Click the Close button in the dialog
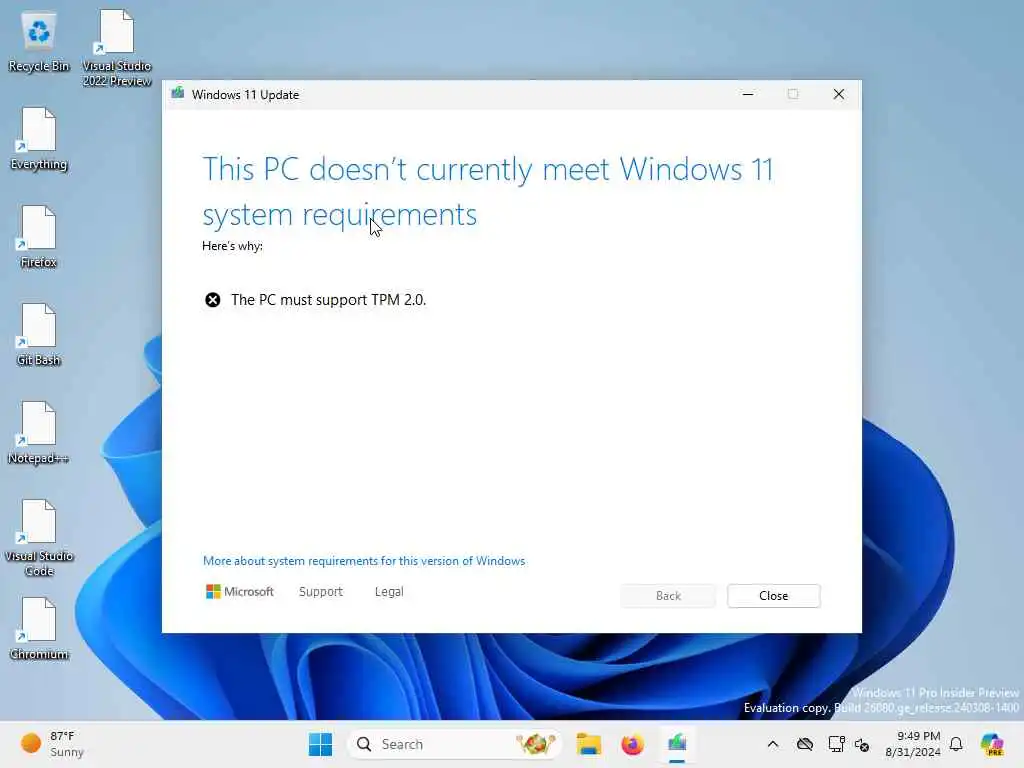This screenshot has height=768, width=1024. (x=773, y=596)
